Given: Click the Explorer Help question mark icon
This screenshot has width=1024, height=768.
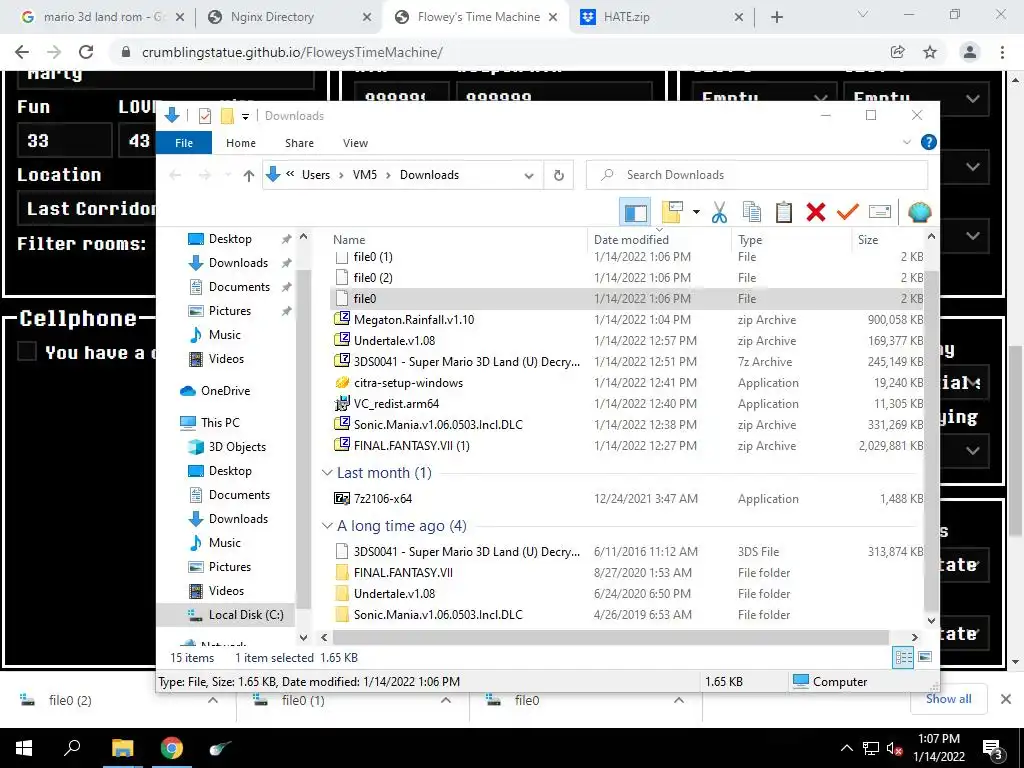Looking at the screenshot, I should (928, 142).
